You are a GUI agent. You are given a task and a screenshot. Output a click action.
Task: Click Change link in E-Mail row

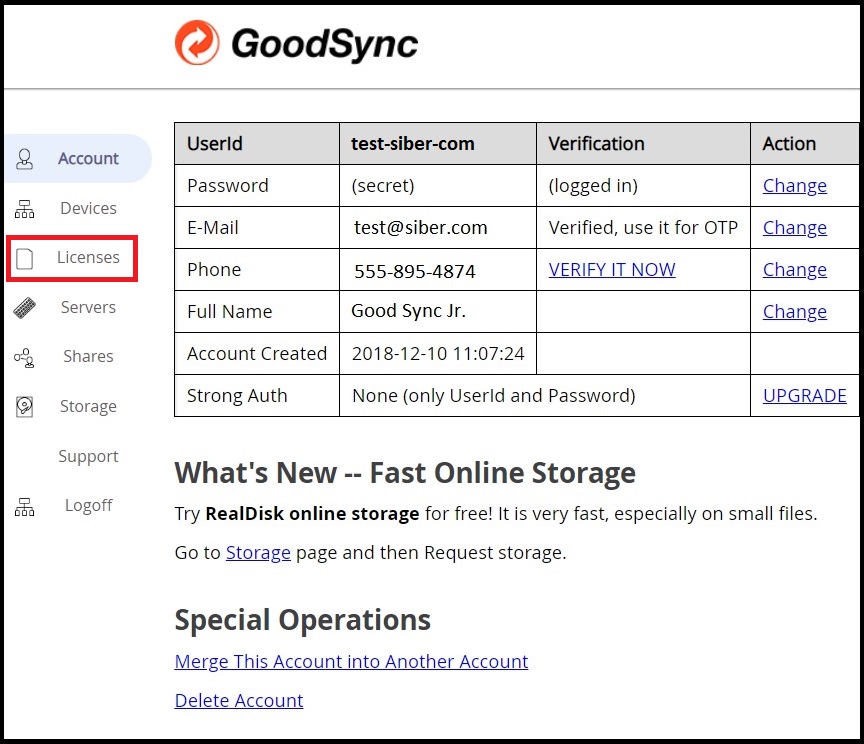794,228
